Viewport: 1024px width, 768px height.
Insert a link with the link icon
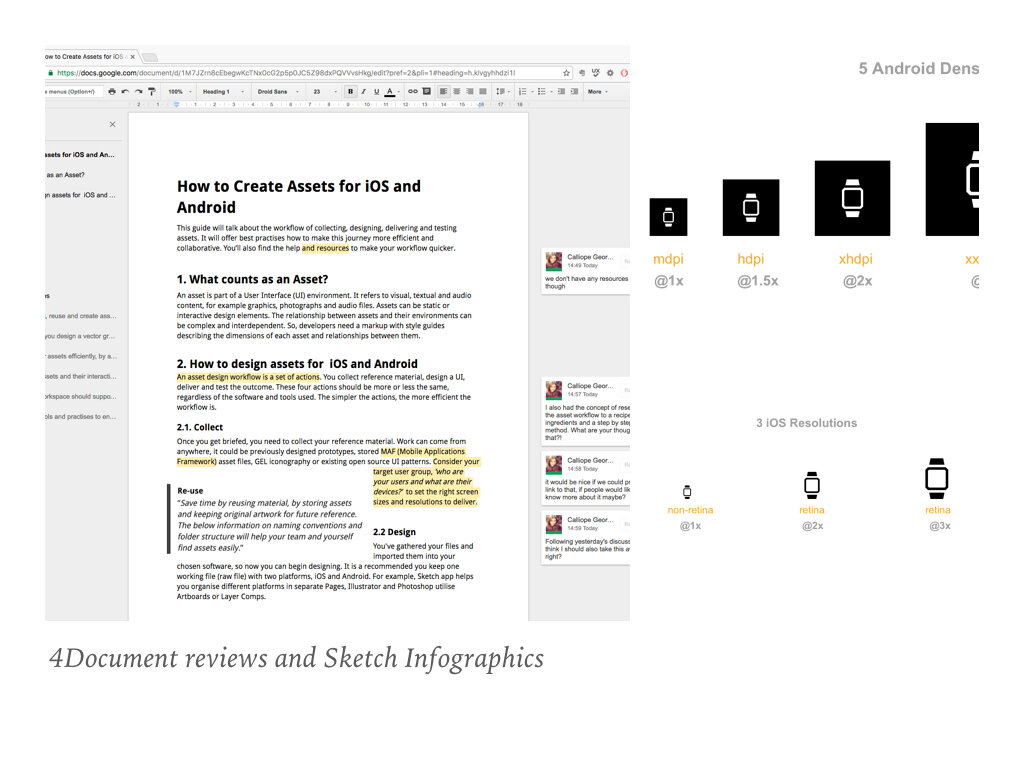[x=413, y=91]
